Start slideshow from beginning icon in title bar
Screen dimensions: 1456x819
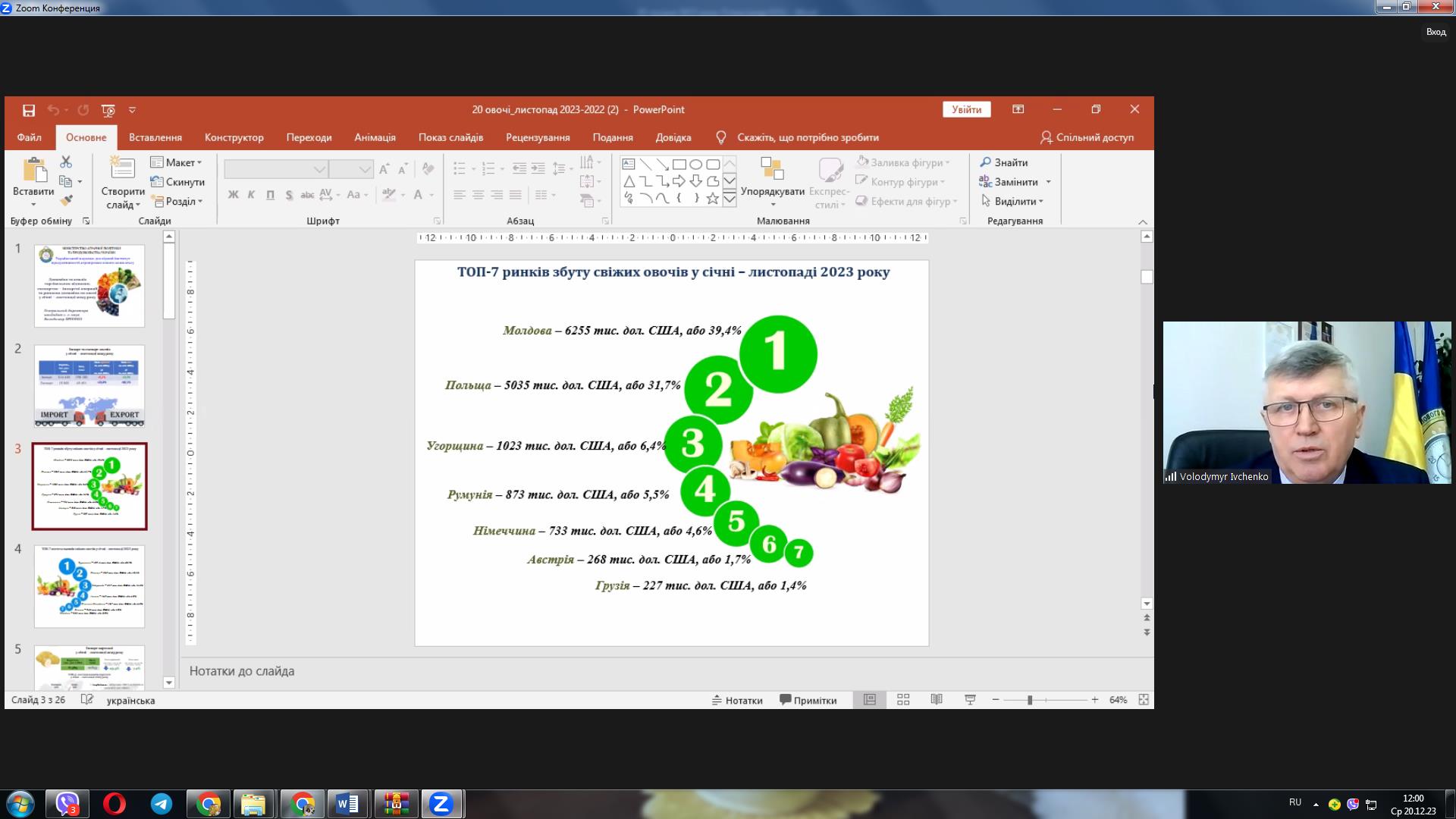click(x=108, y=110)
